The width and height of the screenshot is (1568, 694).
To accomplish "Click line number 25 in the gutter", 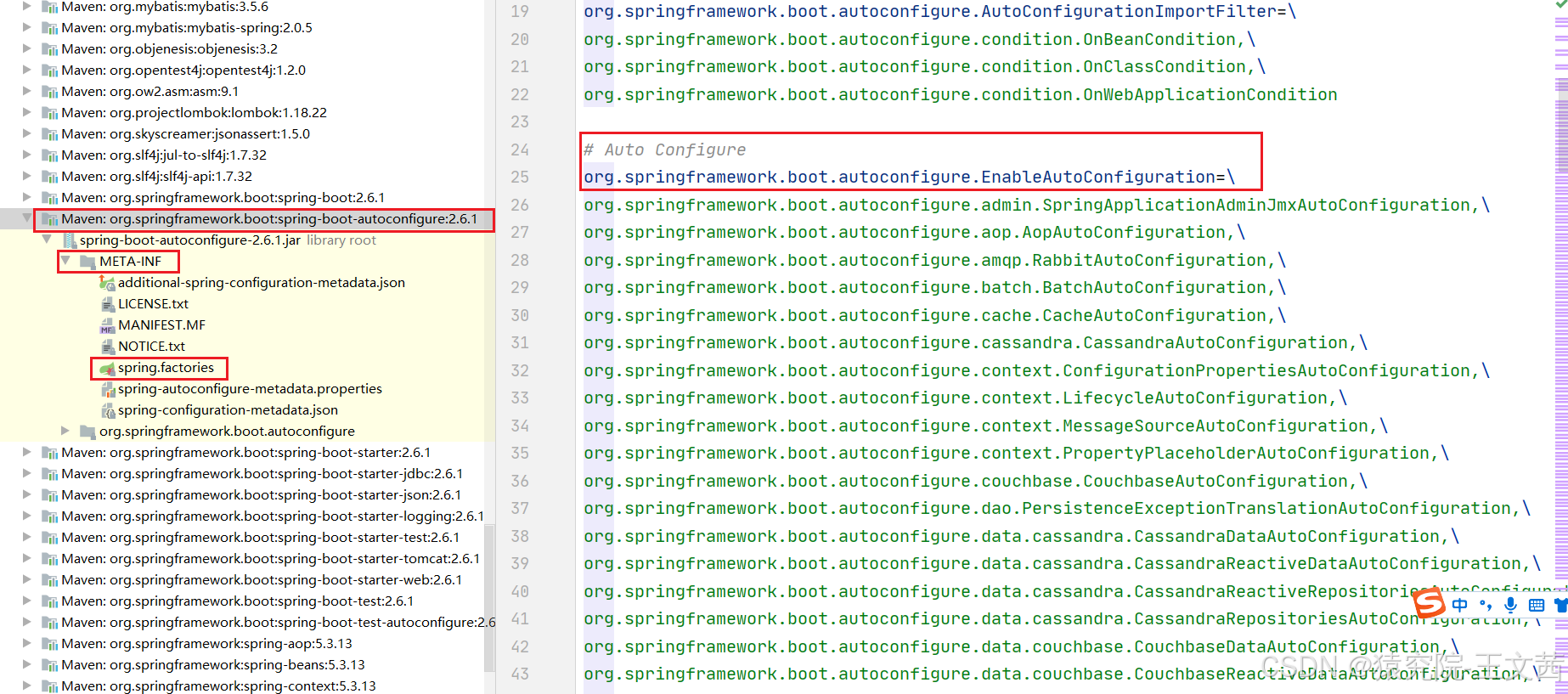I will (520, 178).
